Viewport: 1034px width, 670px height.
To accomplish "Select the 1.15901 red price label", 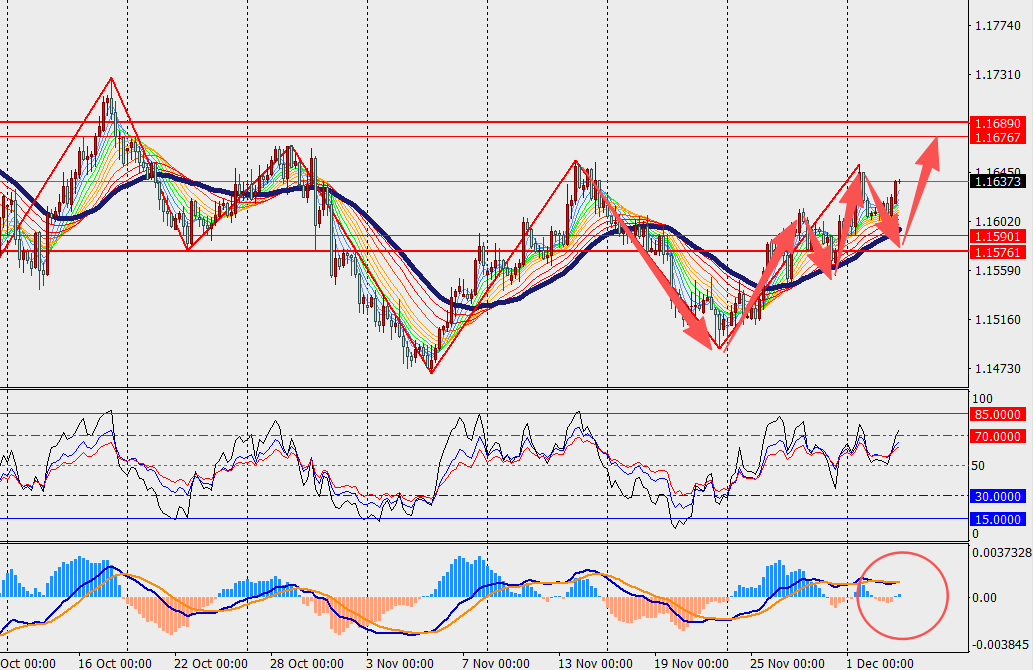I will [x=999, y=236].
